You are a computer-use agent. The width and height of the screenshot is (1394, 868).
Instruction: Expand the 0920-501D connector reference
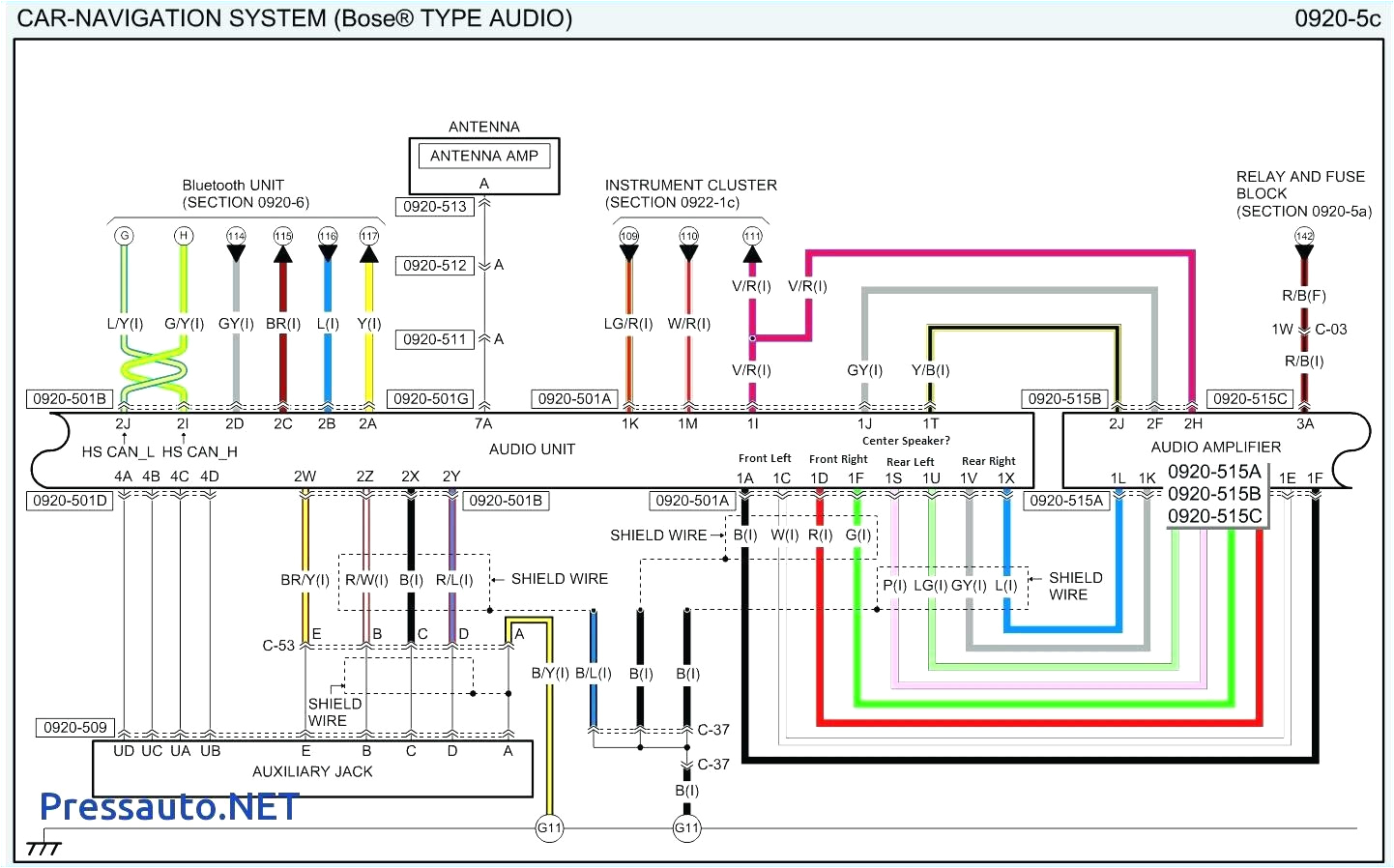click(x=70, y=501)
